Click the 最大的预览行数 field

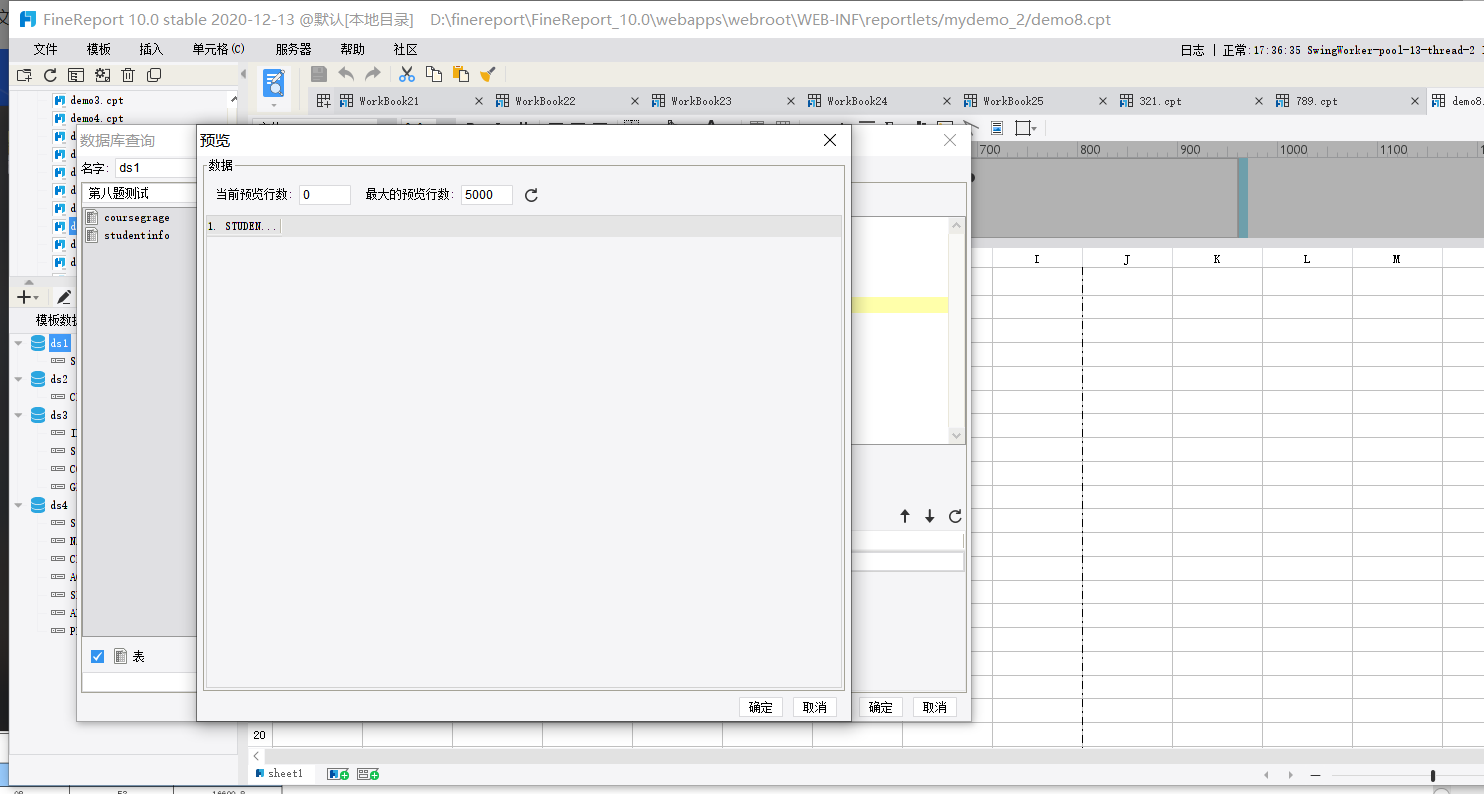click(487, 195)
